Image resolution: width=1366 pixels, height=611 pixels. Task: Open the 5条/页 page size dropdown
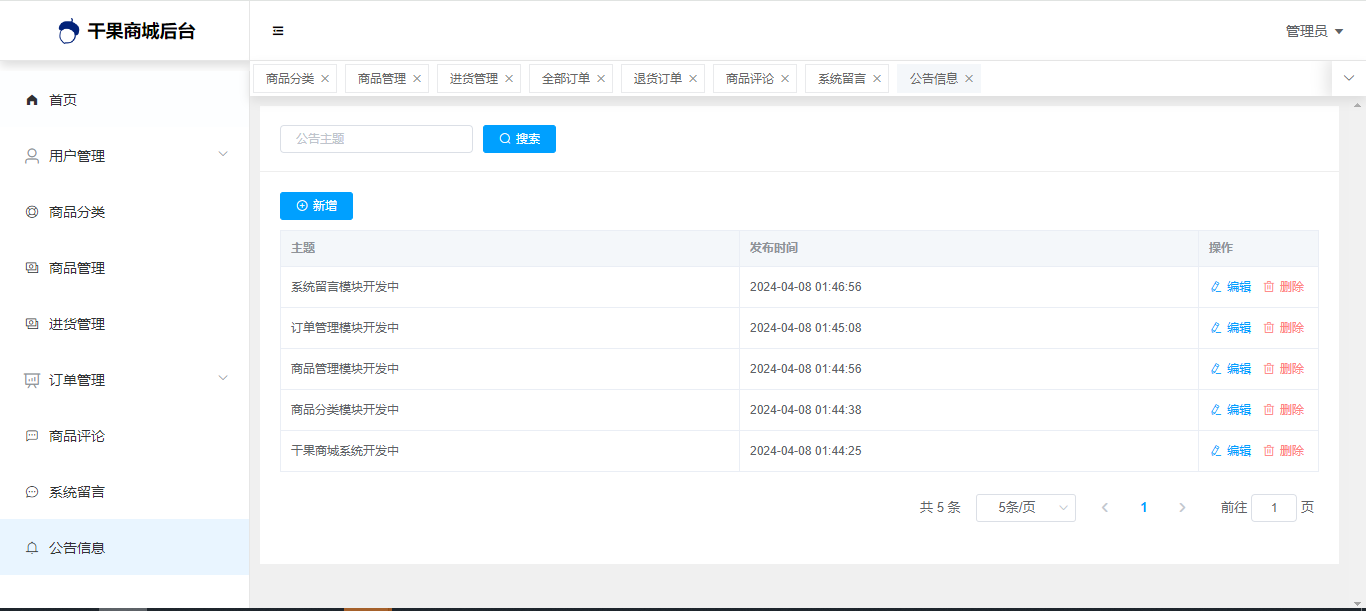point(1025,508)
